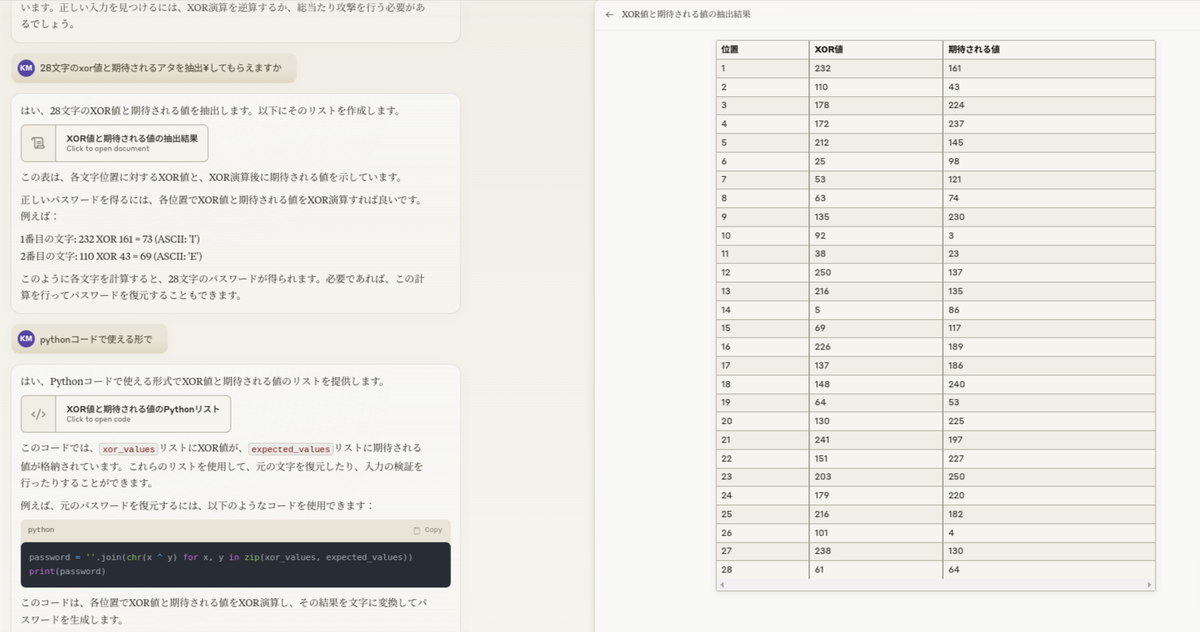Click XOR value 25 in row 6
The image size is (1200, 632).
pyautogui.click(x=821, y=161)
